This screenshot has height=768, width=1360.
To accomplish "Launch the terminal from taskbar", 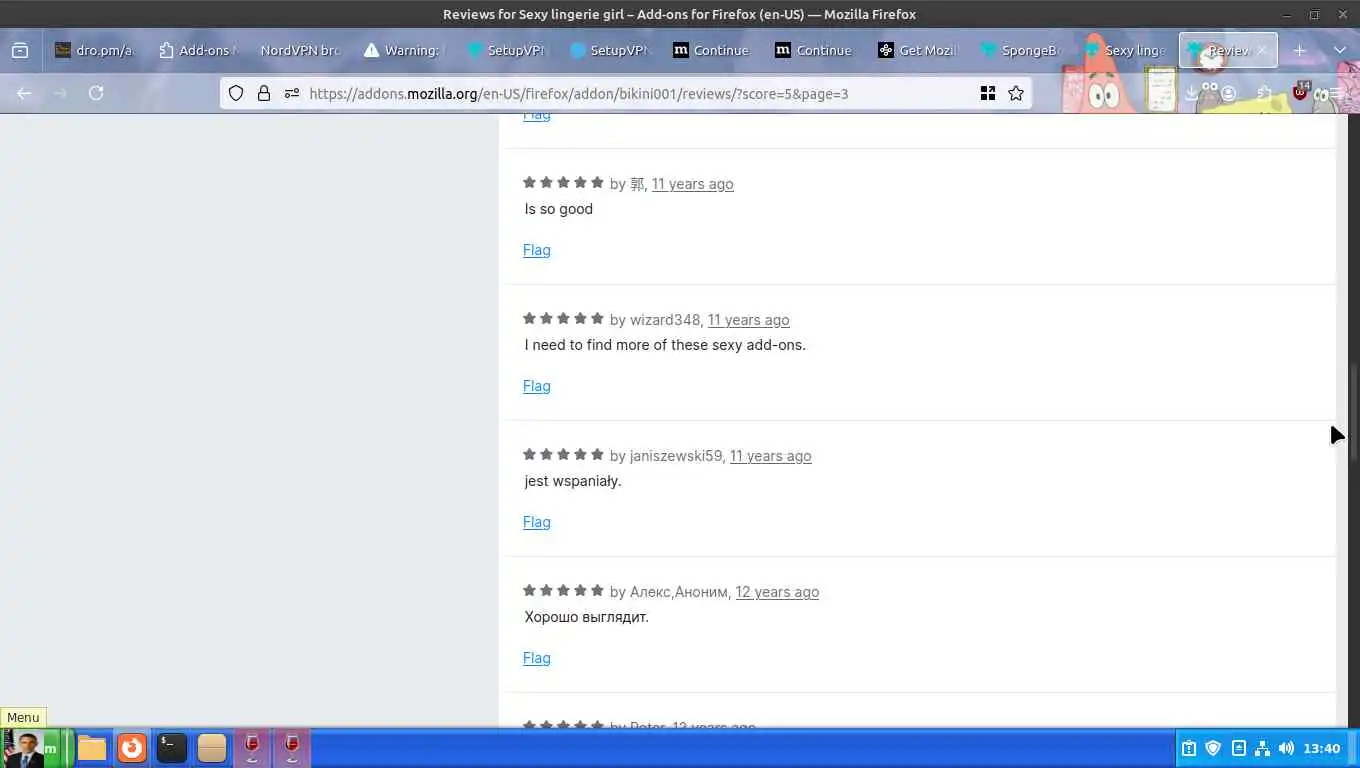I will click(172, 748).
